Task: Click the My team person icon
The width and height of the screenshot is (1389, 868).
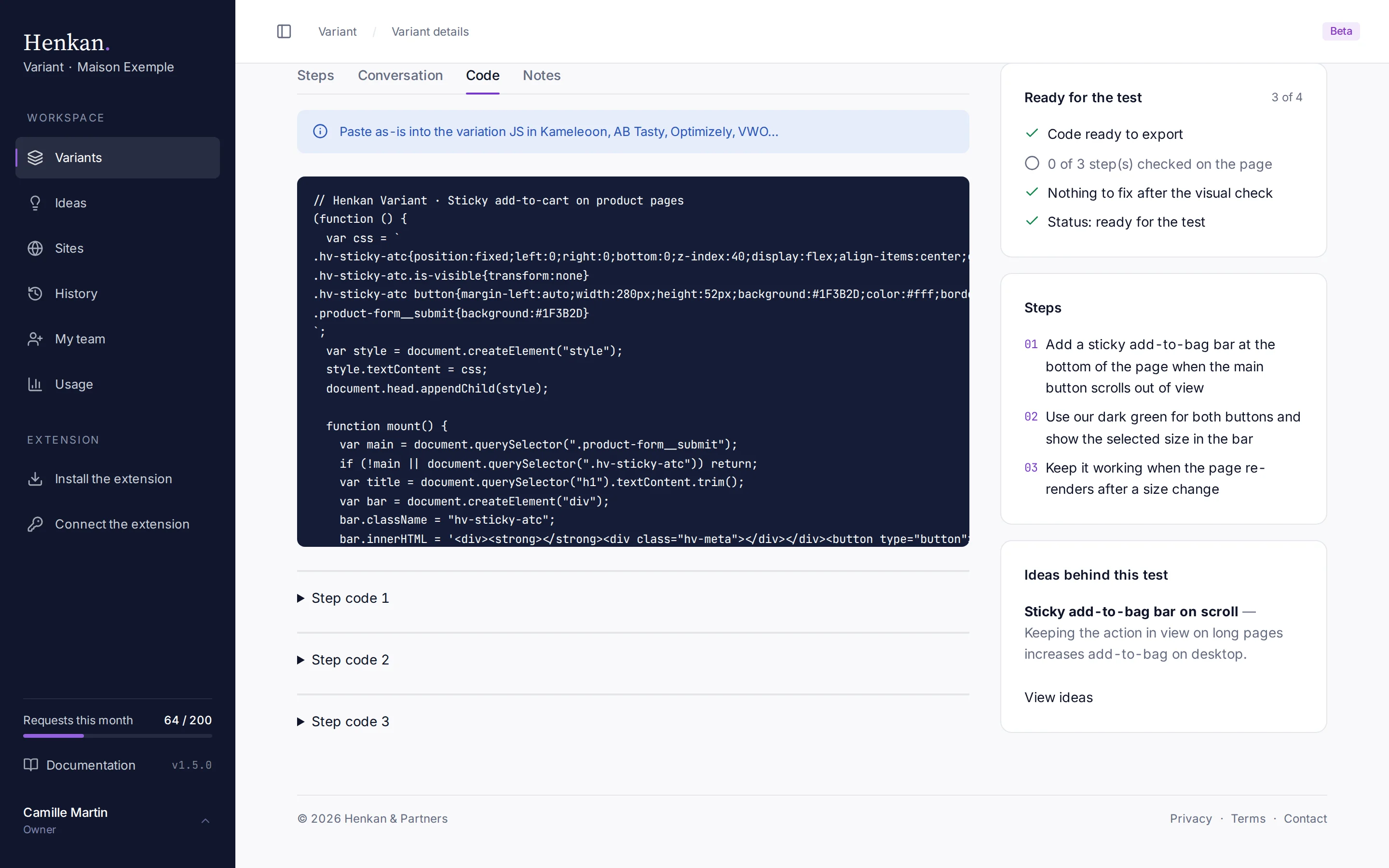Action: click(x=35, y=339)
